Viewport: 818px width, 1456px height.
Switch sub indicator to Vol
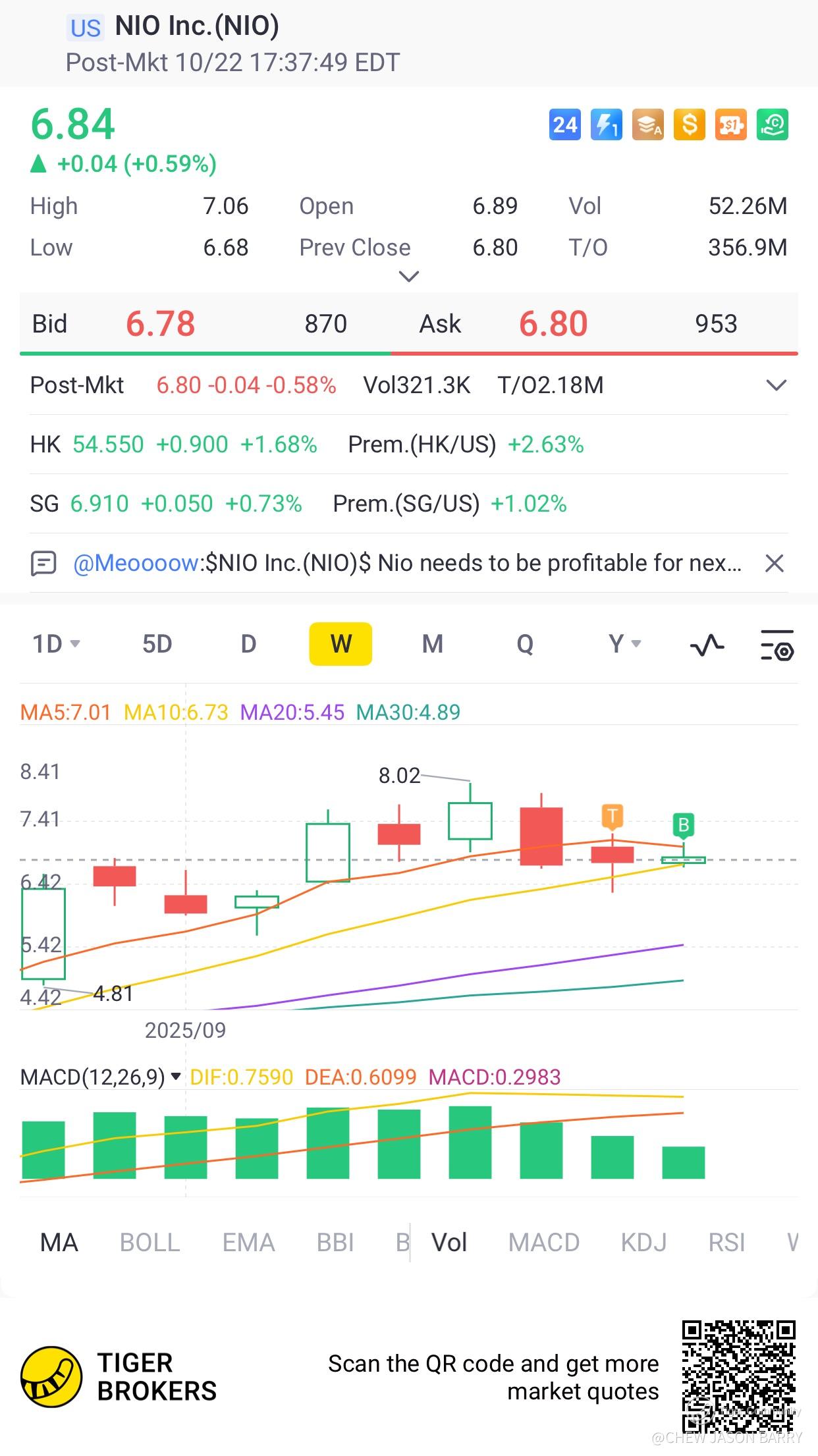click(449, 1243)
